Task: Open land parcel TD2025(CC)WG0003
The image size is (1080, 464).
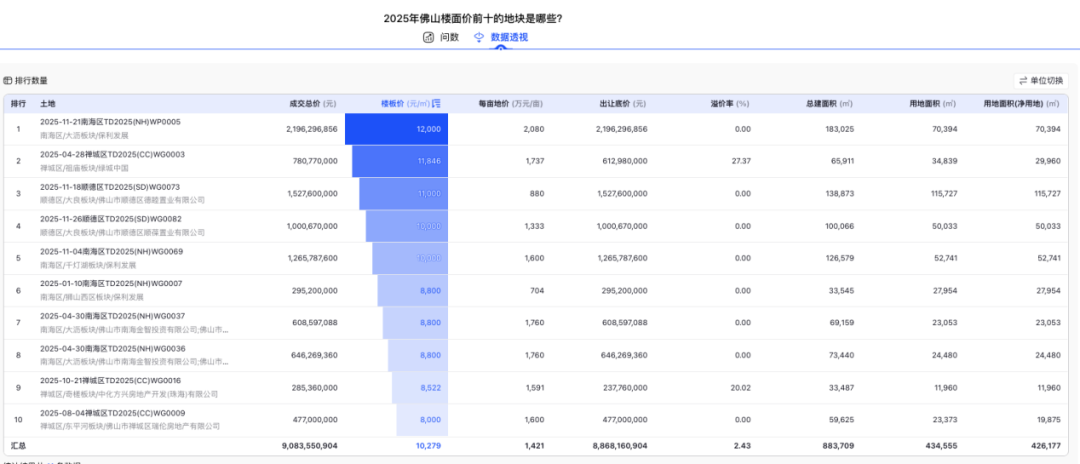Action: pyautogui.click(x=112, y=155)
